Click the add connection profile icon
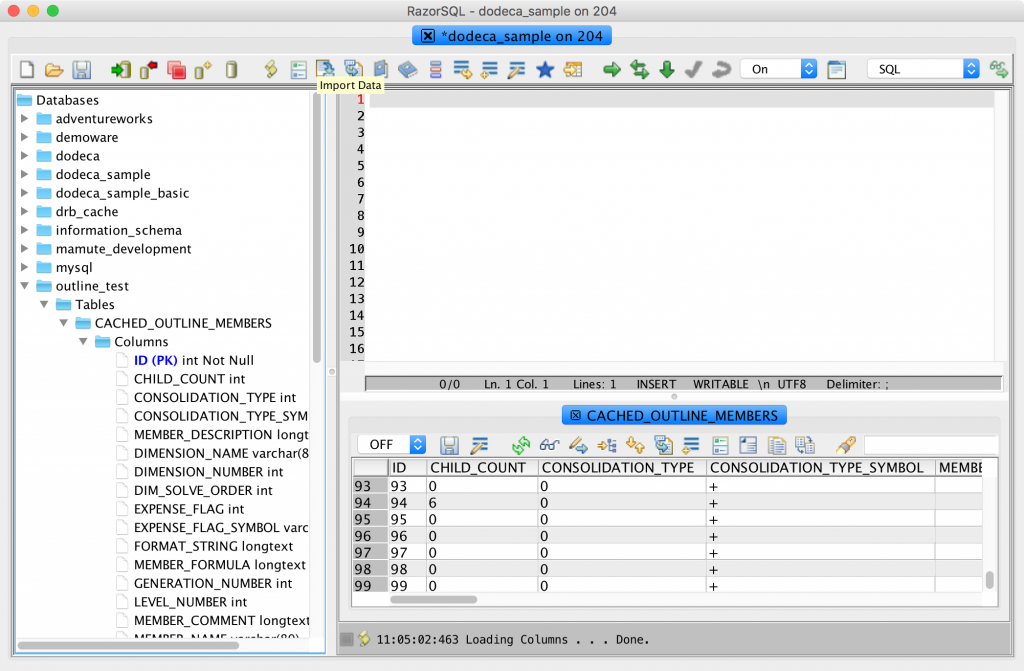The height and width of the screenshot is (671, 1024). (203, 69)
